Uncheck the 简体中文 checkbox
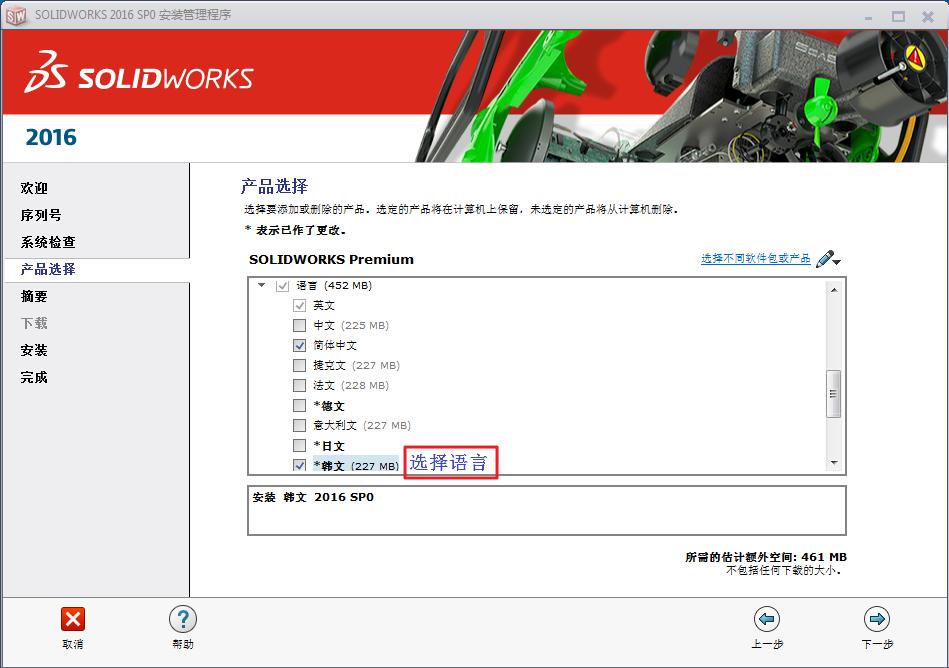 coord(299,345)
